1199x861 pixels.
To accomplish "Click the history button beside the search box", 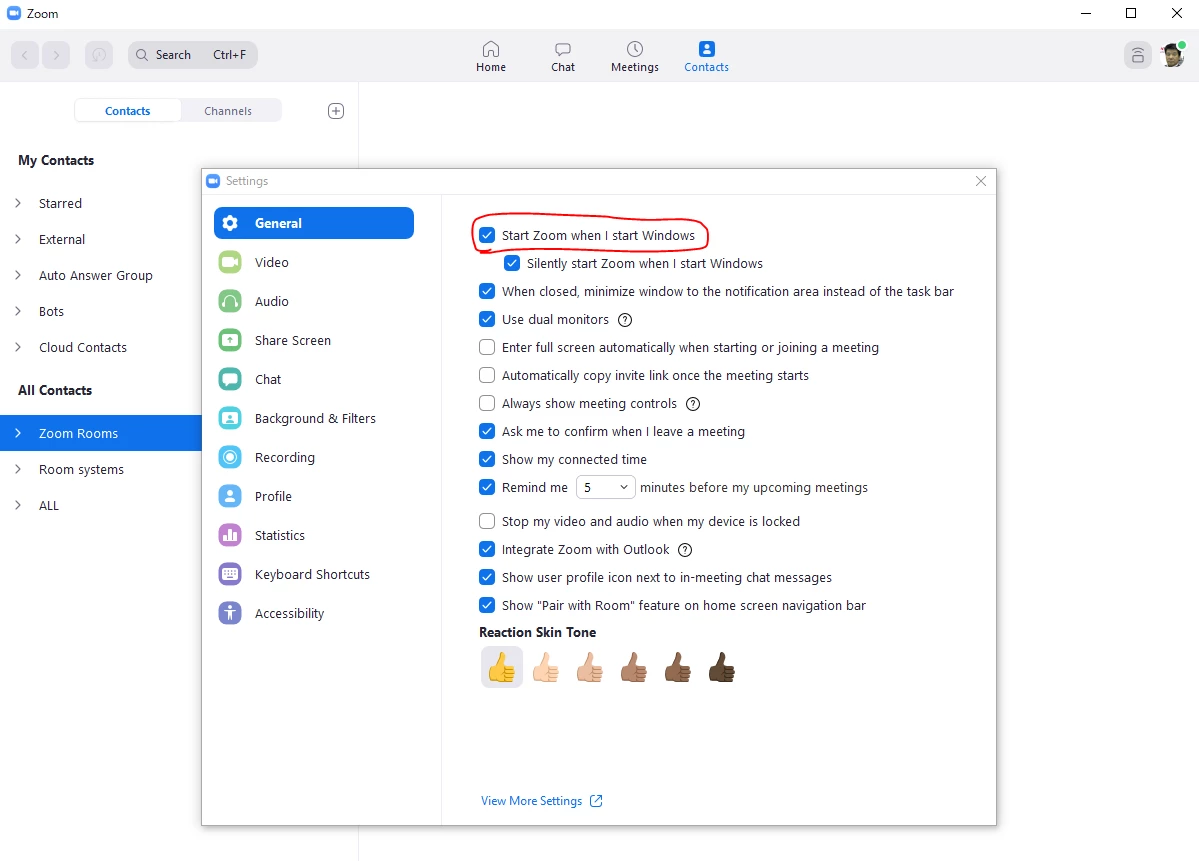I will [x=99, y=55].
